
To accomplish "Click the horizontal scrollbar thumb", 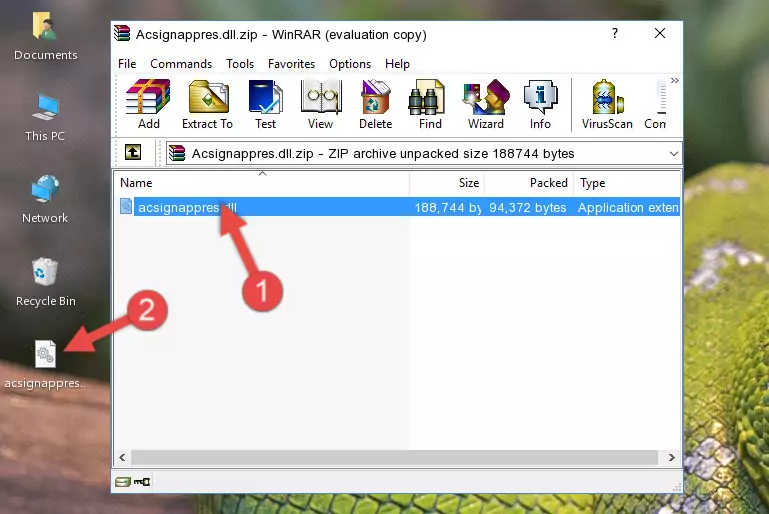I will (x=394, y=458).
